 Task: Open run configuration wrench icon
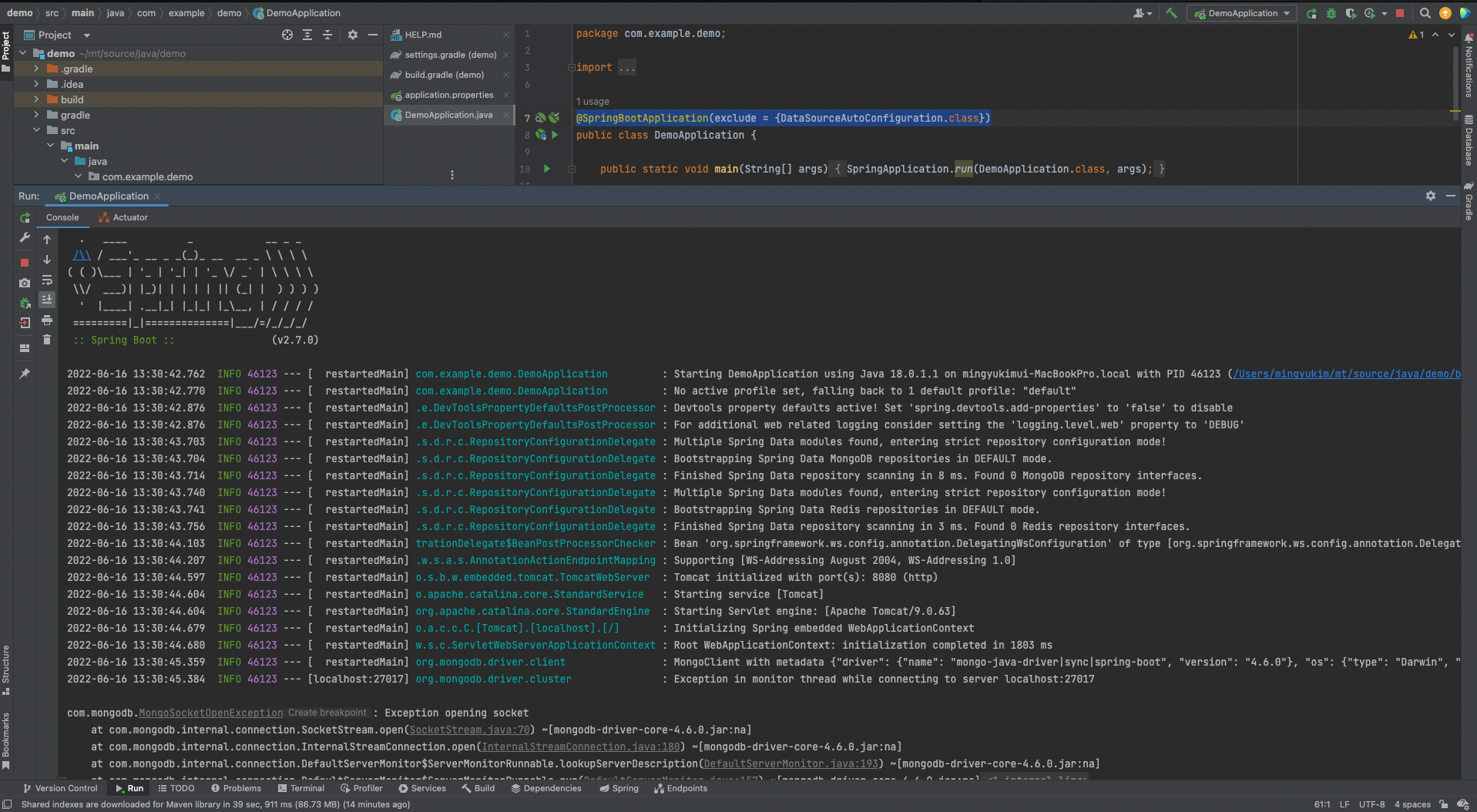pos(25,238)
